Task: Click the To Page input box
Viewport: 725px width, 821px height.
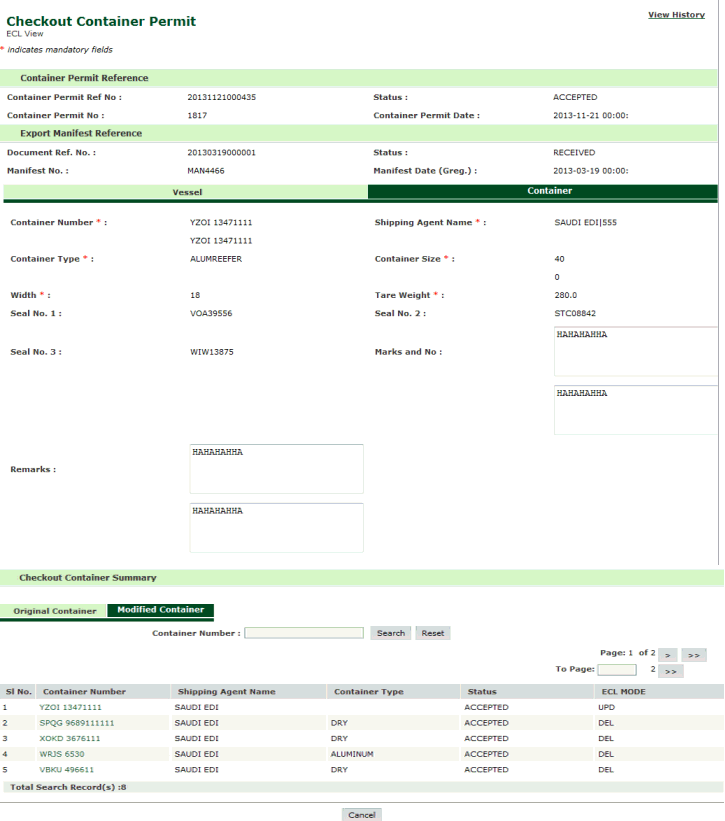Action: pos(617,669)
